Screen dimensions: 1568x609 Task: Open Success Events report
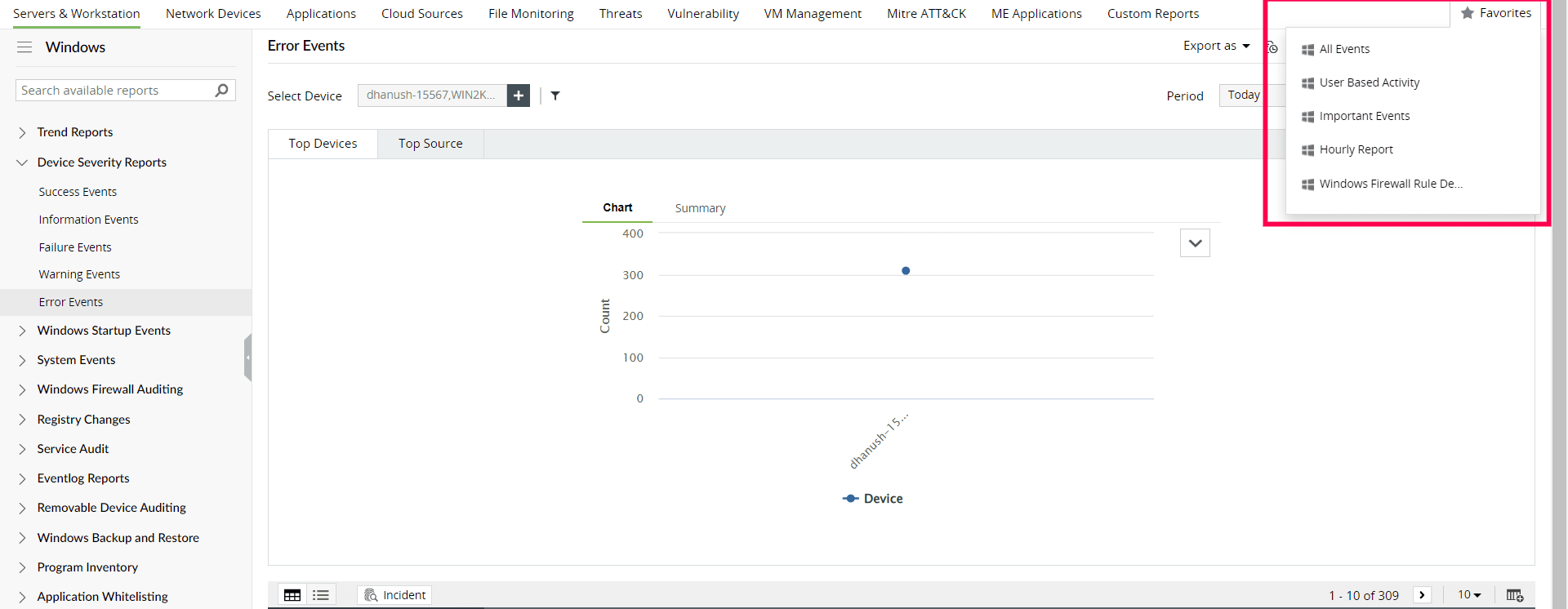(78, 192)
